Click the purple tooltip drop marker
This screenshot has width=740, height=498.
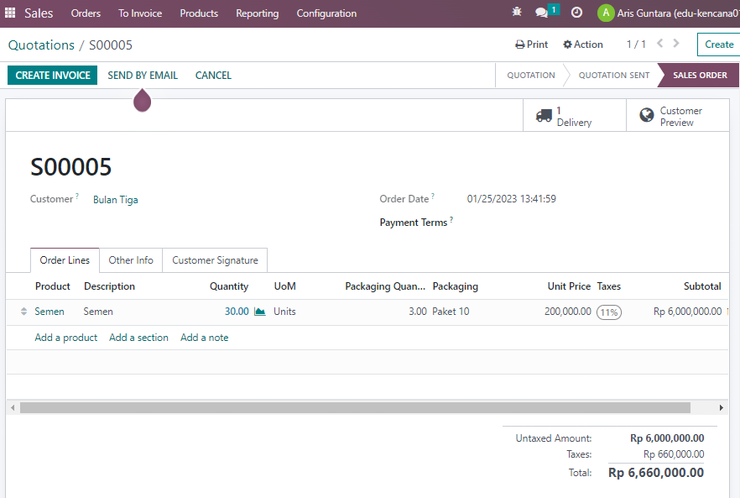click(x=142, y=101)
